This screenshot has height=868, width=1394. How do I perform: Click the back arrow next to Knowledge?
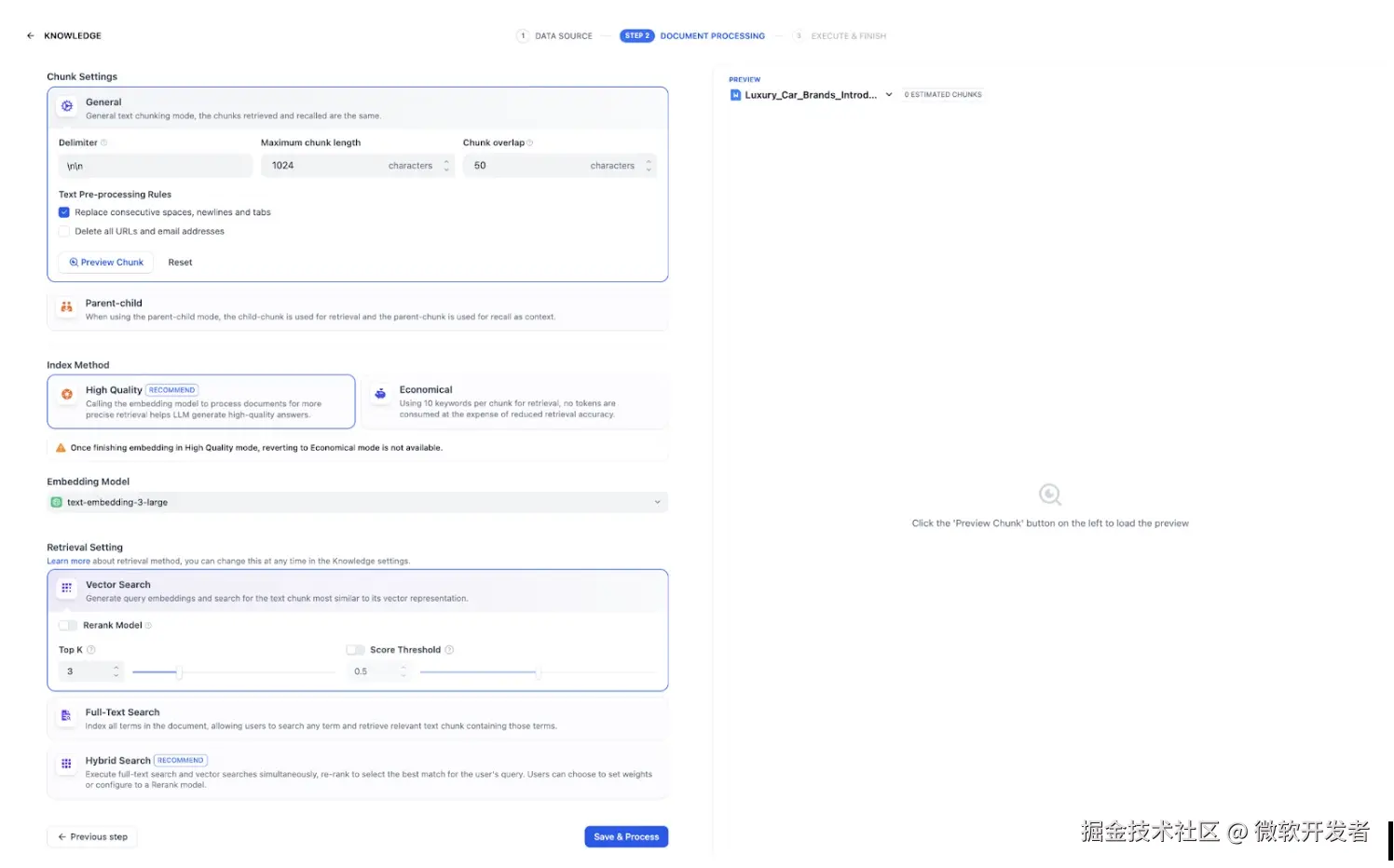[x=31, y=36]
